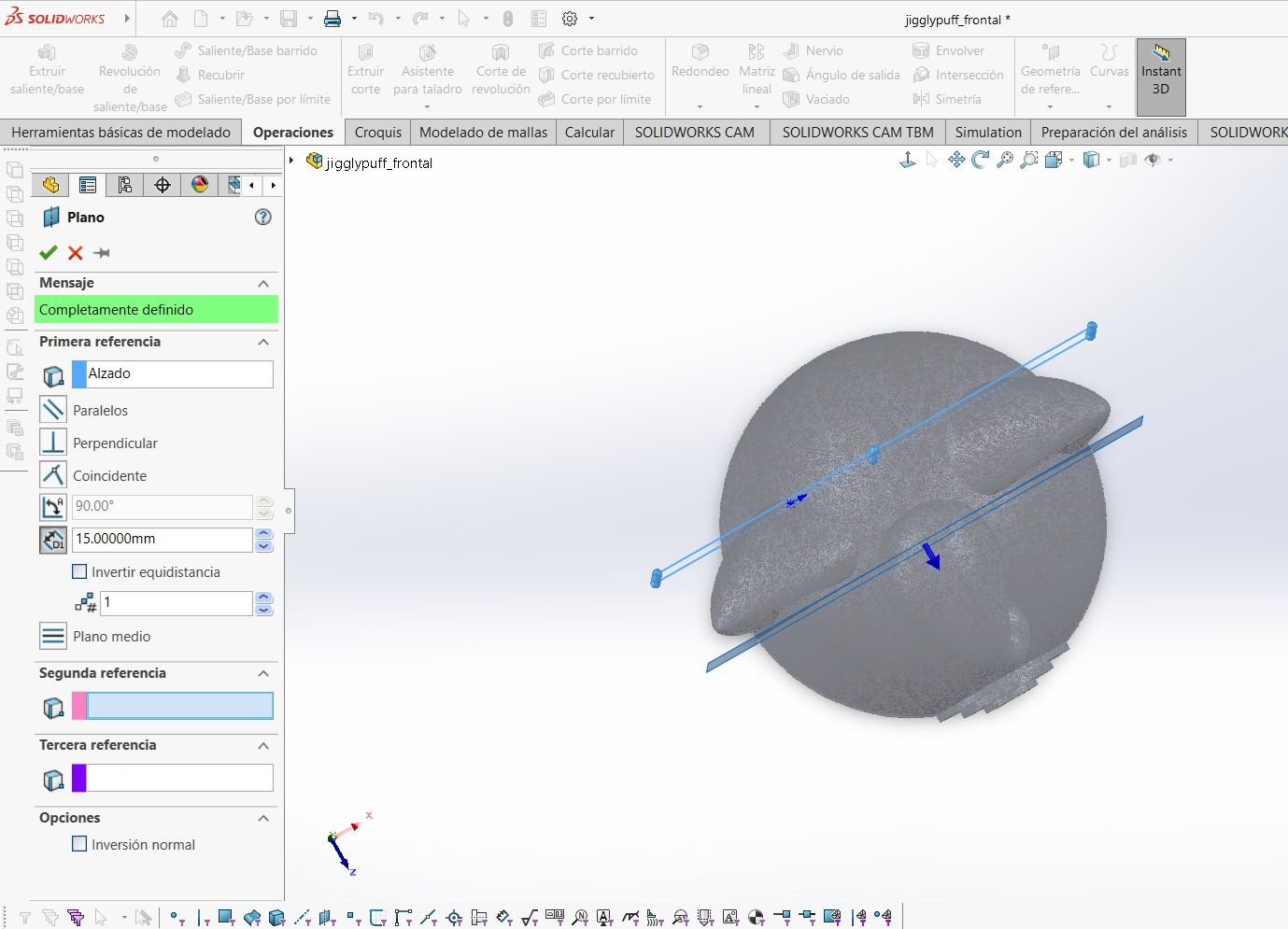Switch to the SOLIDWORKS CAM tab
This screenshot has height=929, width=1288.
click(695, 133)
